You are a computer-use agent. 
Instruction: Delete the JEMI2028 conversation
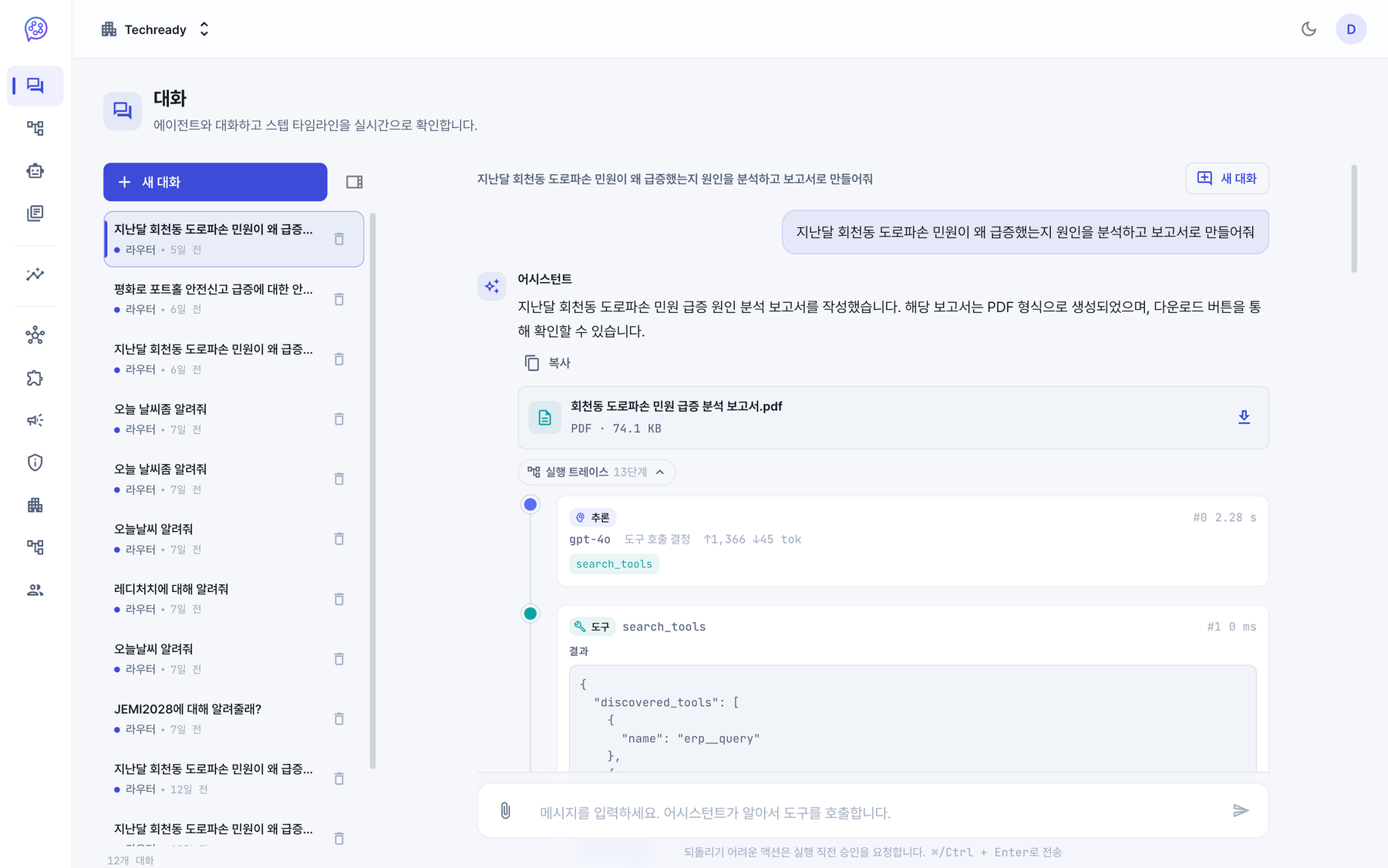[339, 719]
